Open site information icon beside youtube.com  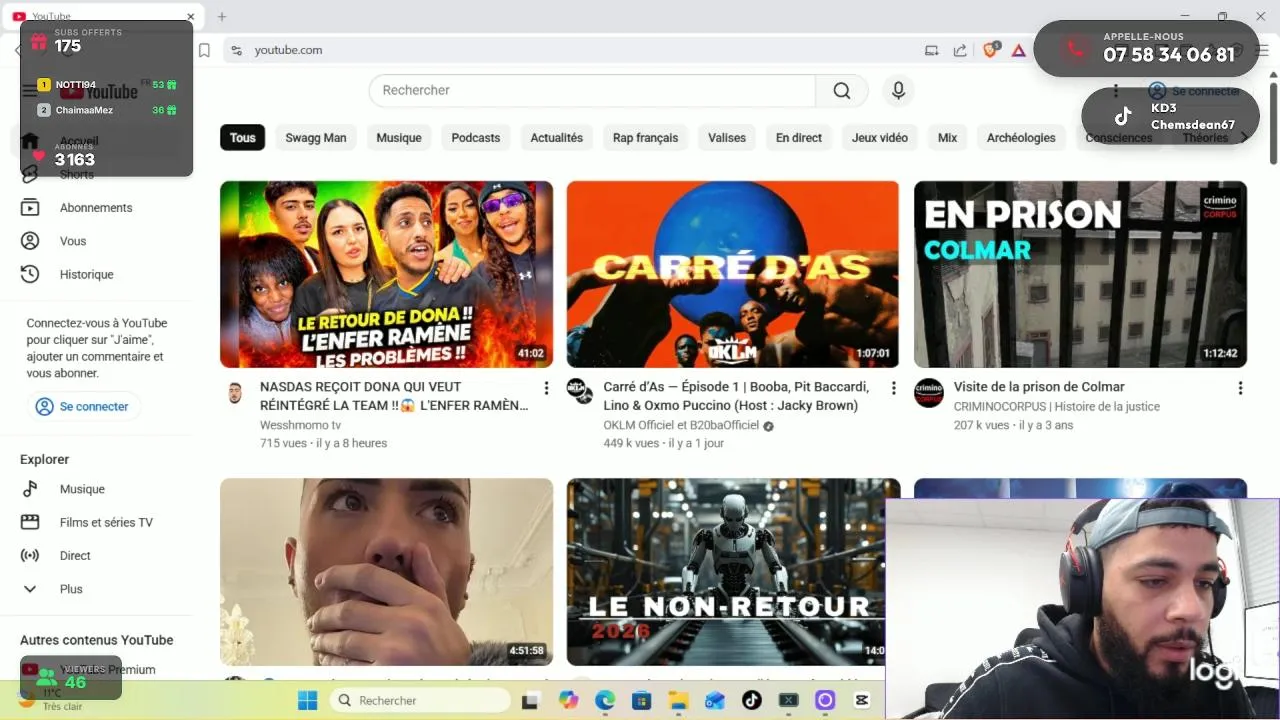click(236, 50)
